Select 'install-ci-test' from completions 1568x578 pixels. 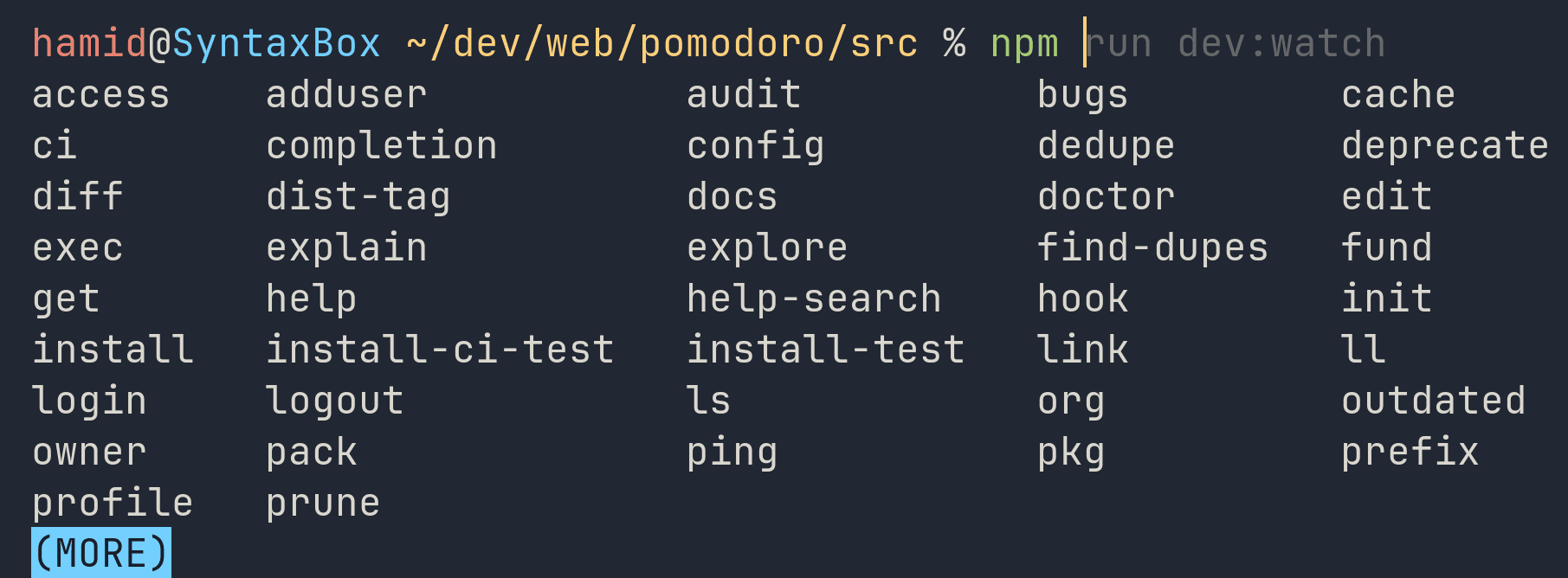coord(440,350)
